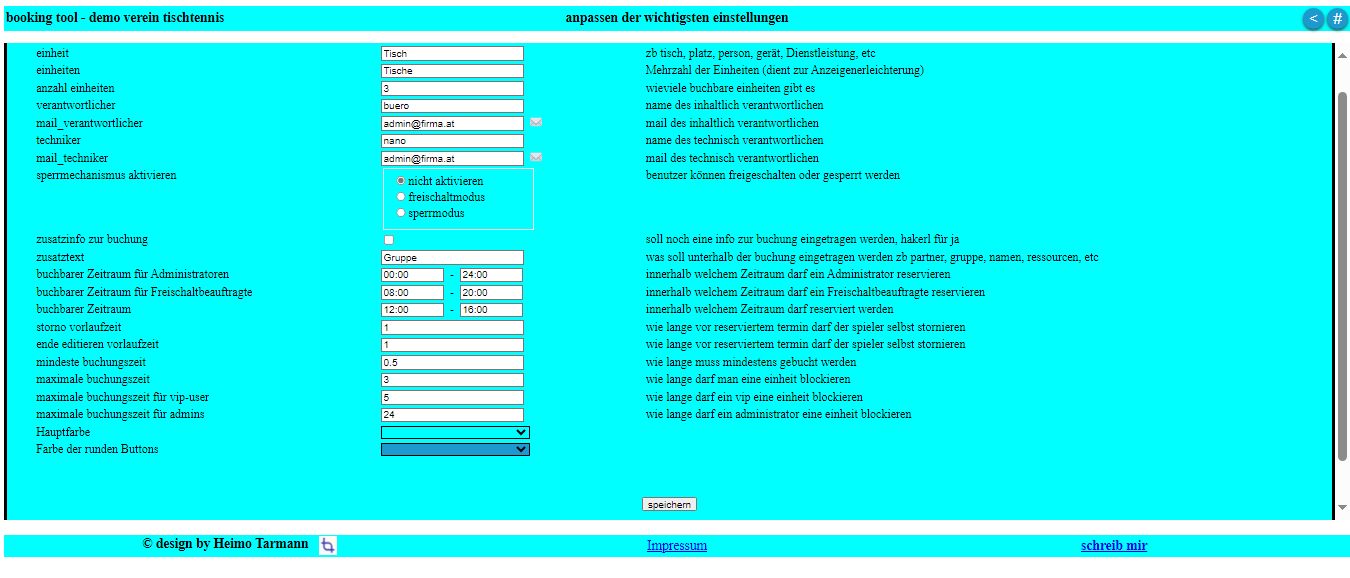
Task: Click mail icon beside mail_techniker field
Action: (536, 158)
